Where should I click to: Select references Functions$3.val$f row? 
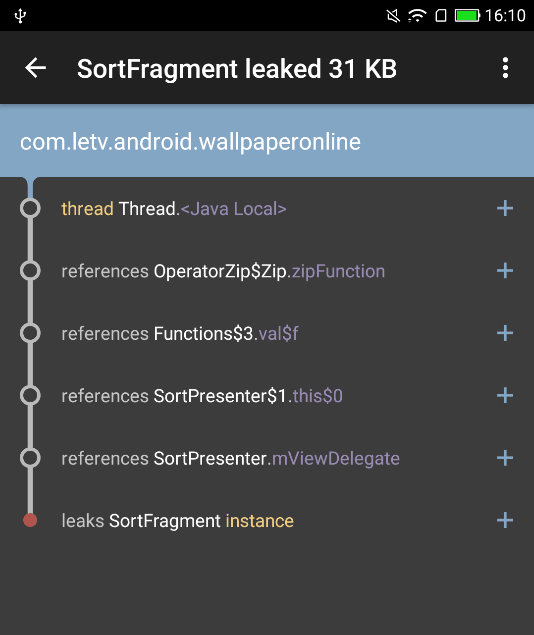pyautogui.click(x=267, y=333)
